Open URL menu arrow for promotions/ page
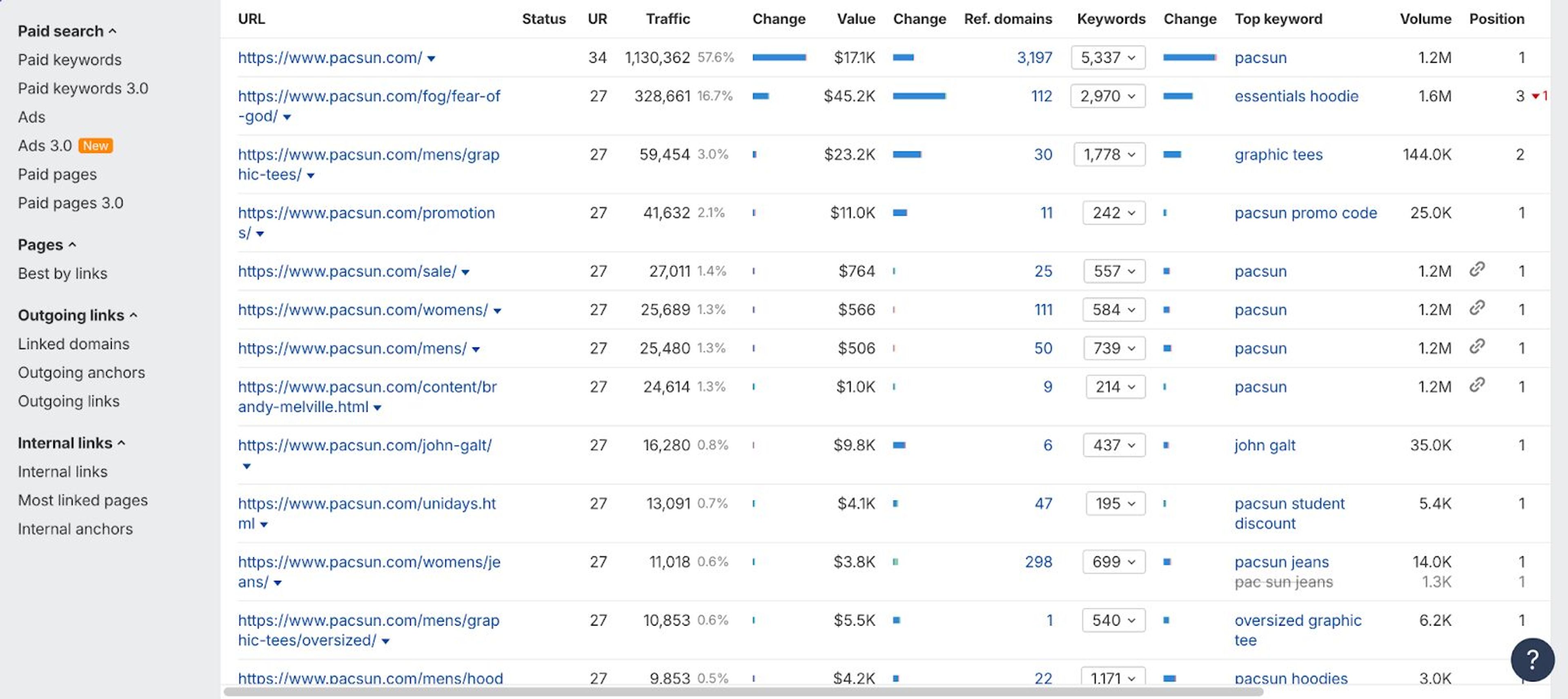1568x699 pixels. [x=260, y=234]
